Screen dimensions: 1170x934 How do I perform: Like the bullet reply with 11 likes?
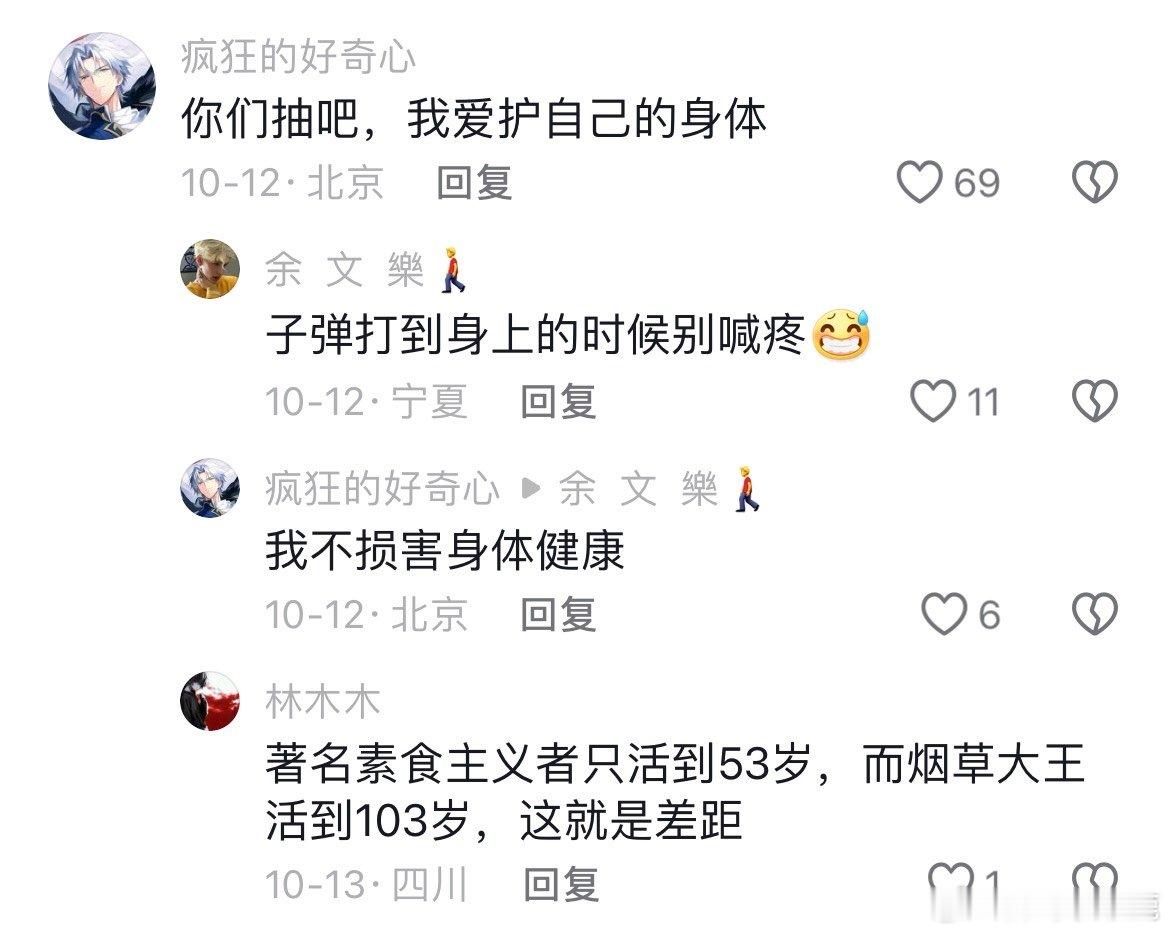coord(933,401)
